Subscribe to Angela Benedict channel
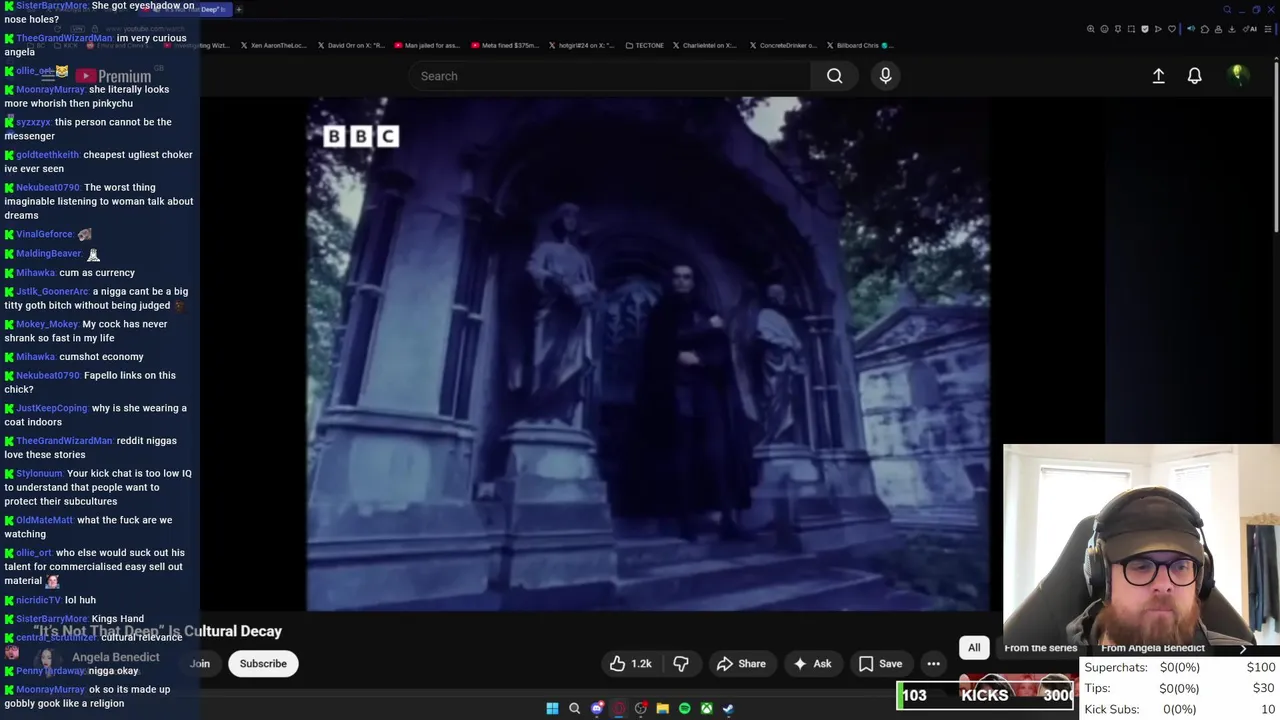This screenshot has height=720, width=1280. 263,664
